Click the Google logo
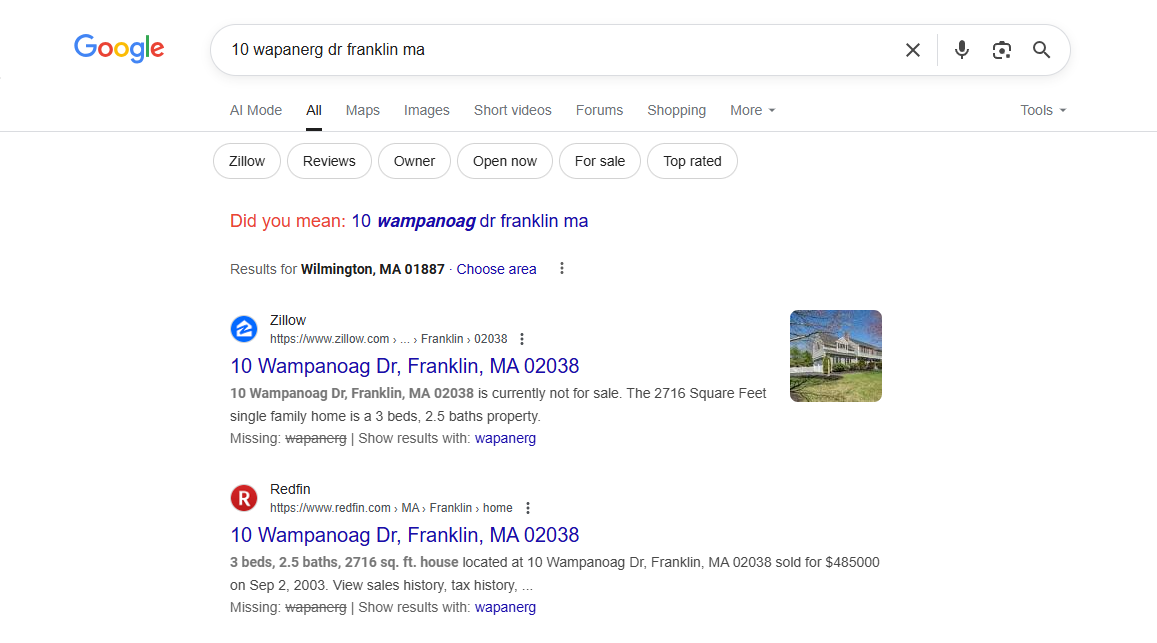This screenshot has height=643, width=1157. tap(119, 48)
